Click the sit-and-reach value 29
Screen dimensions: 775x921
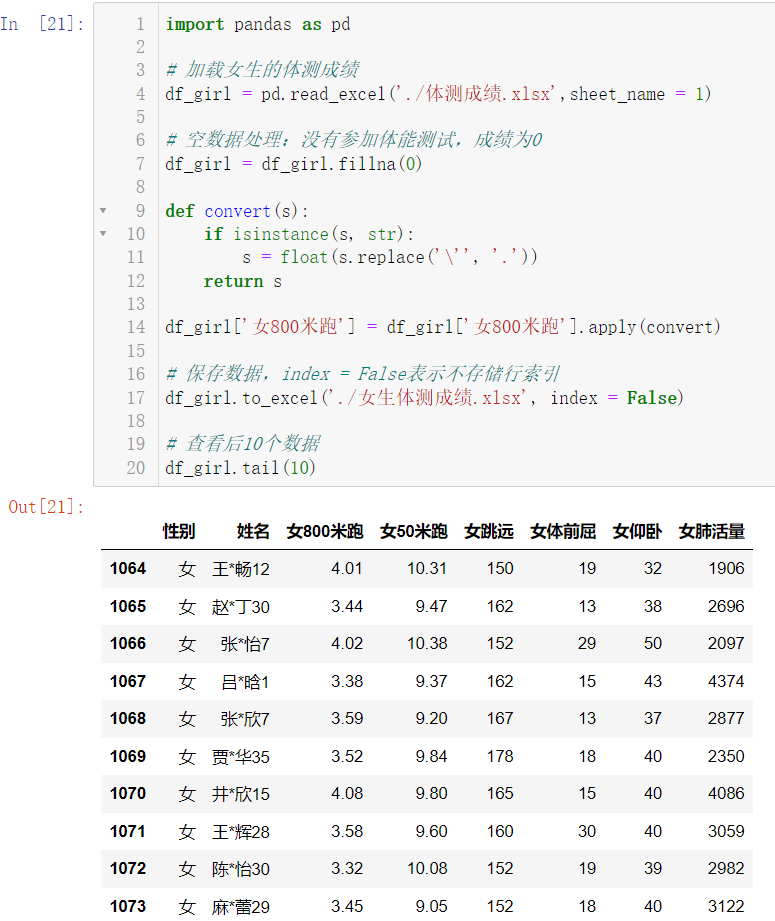pyautogui.click(x=586, y=643)
